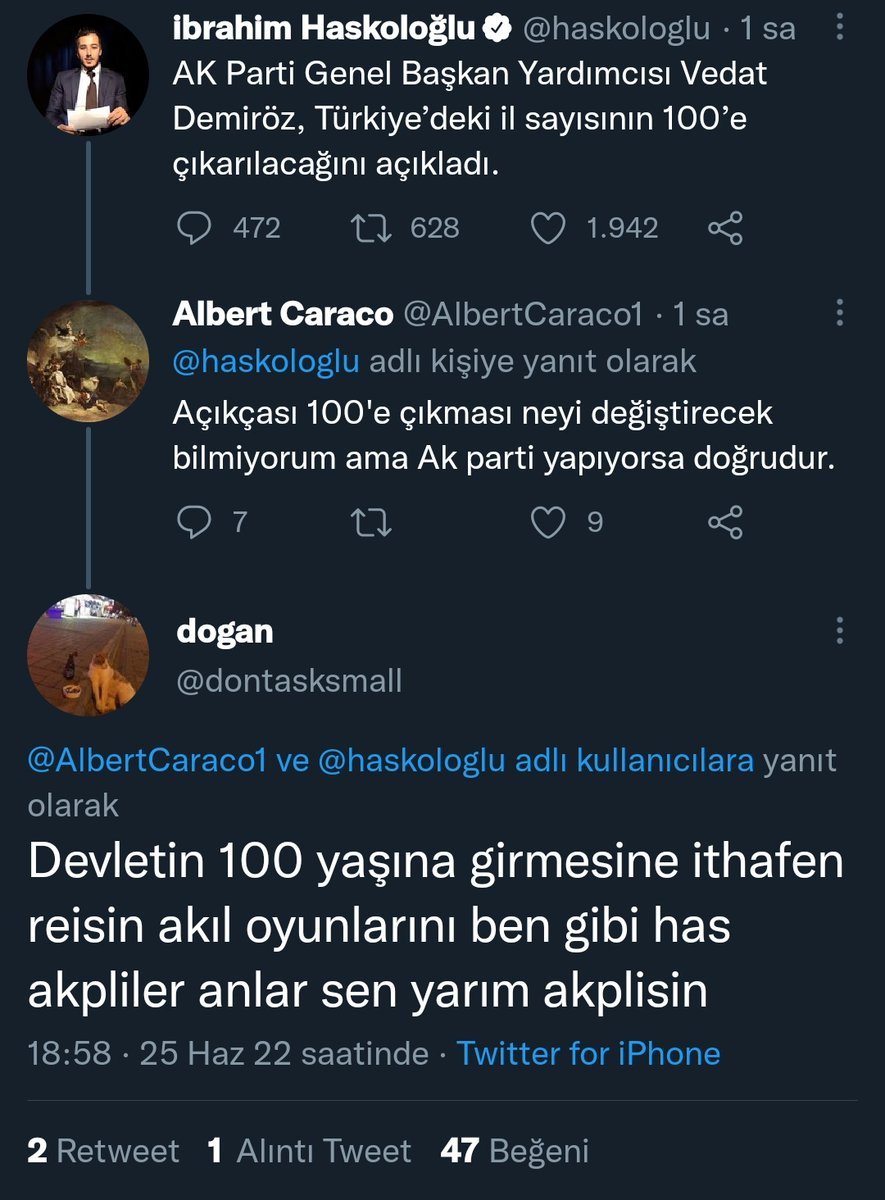View the 1 Alıntı Tweet list
Viewport: 885px width, 1200px height.
click(309, 1151)
